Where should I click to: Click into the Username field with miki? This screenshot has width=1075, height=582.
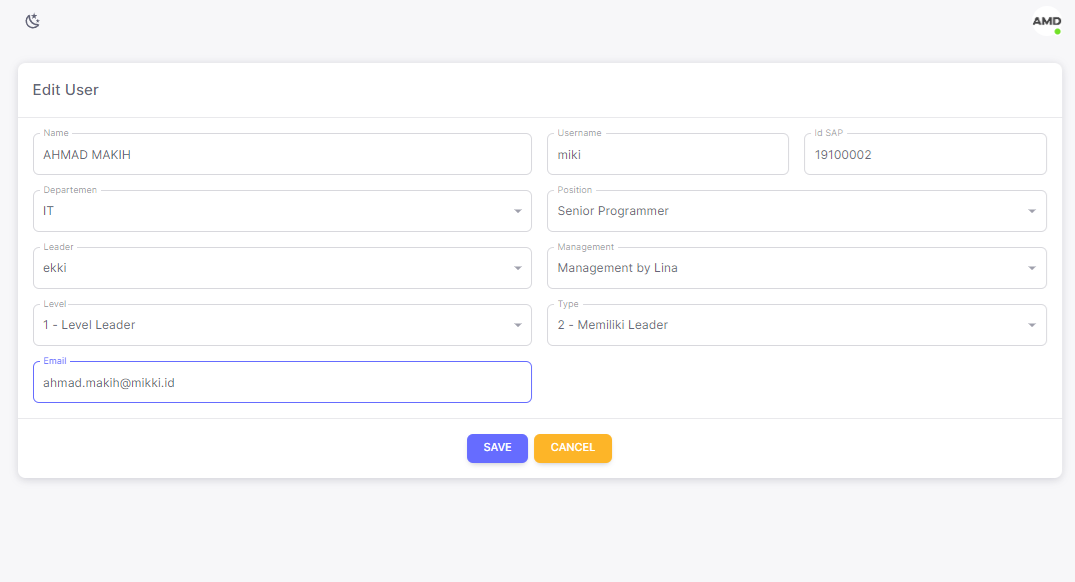(x=667, y=155)
